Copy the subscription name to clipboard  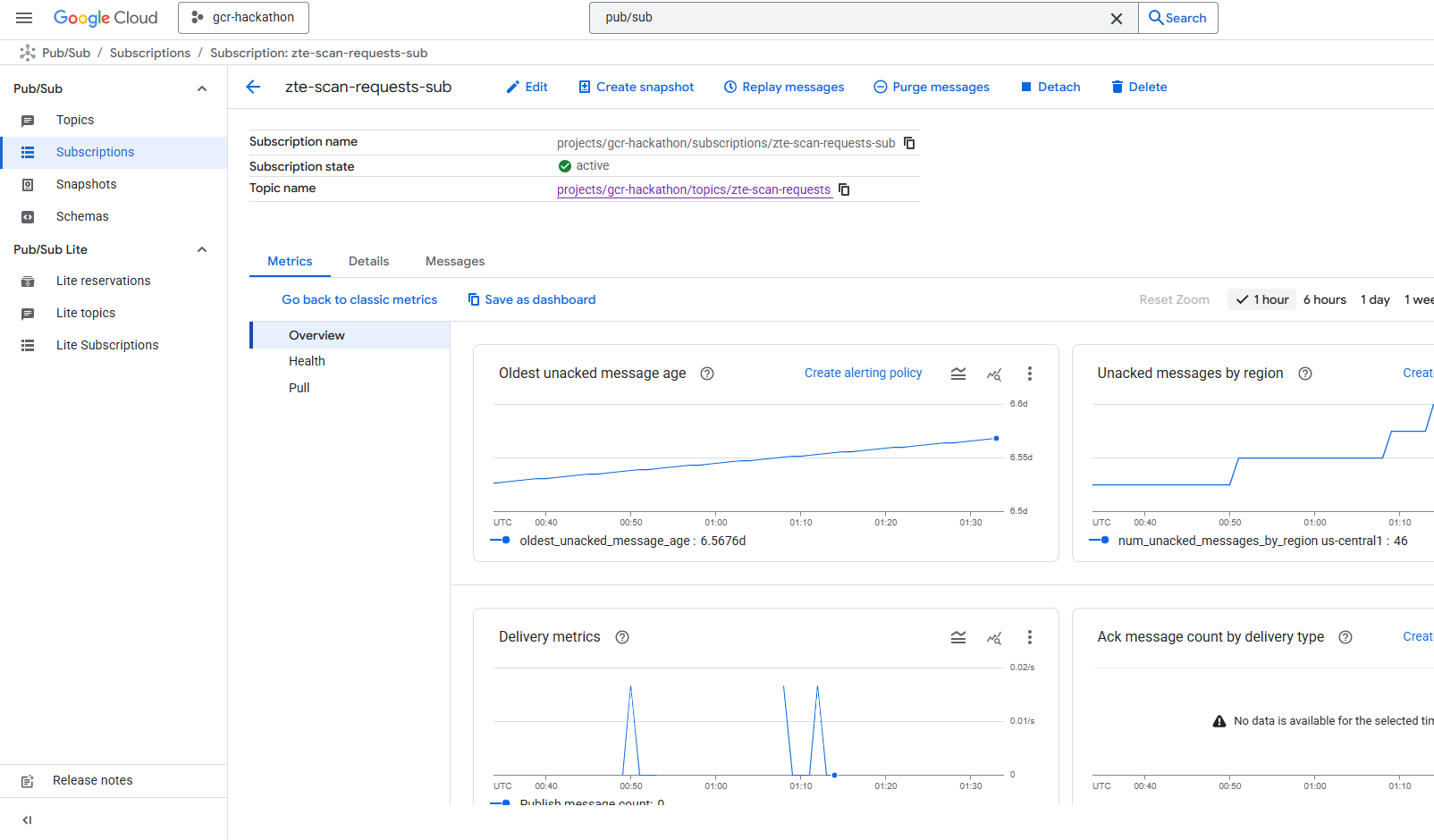click(909, 143)
